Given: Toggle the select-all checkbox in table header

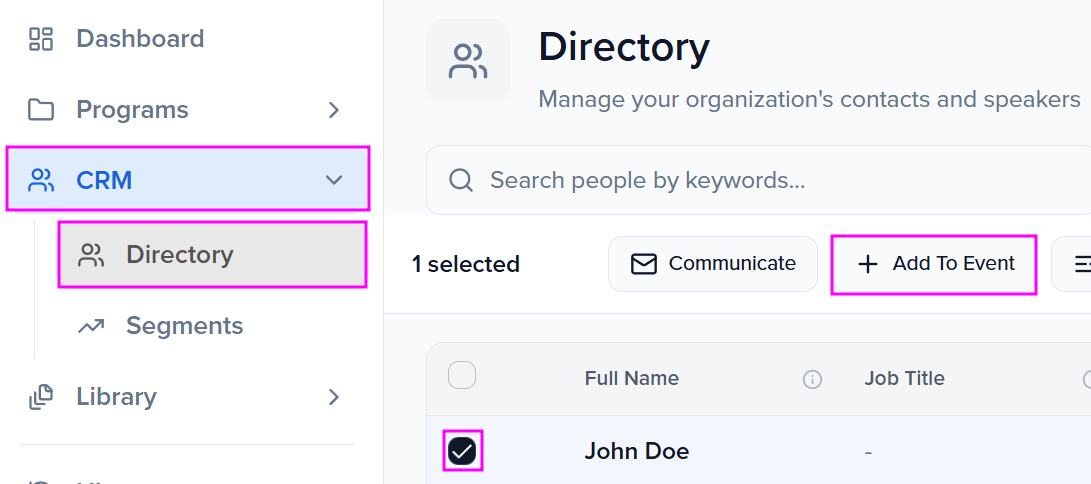Looking at the screenshot, I should [462, 376].
